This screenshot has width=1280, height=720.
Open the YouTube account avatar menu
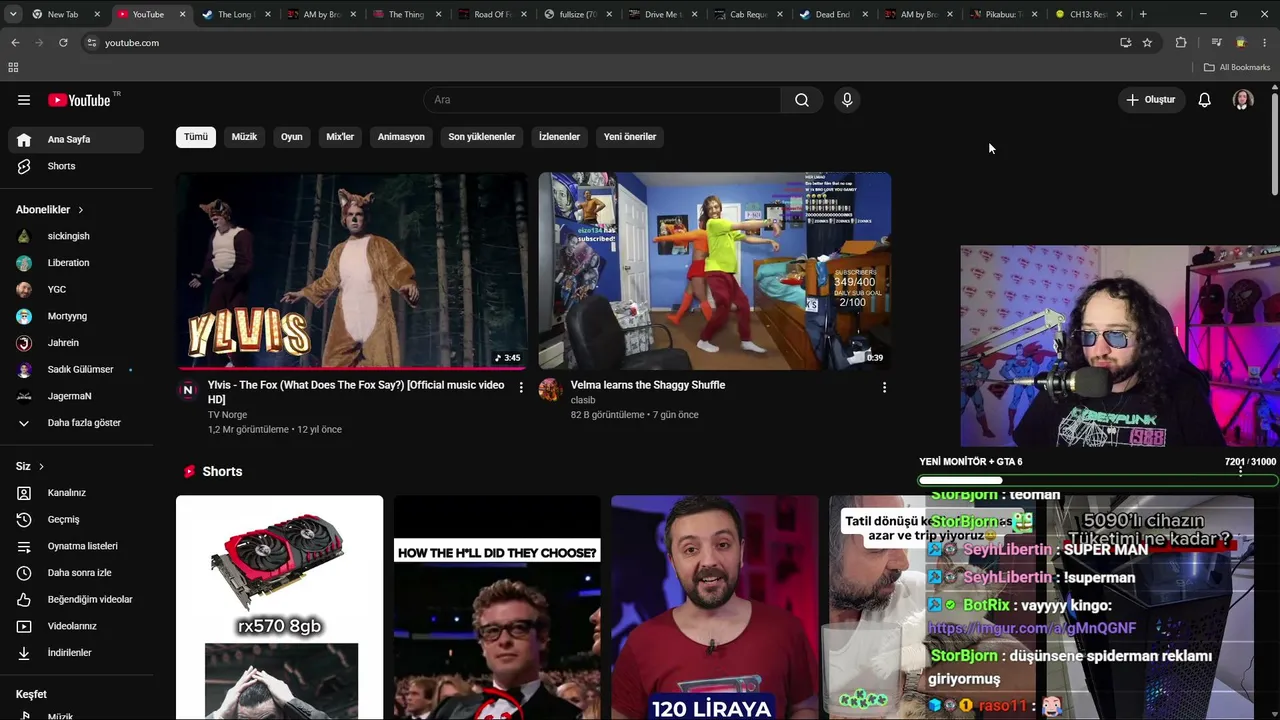pyautogui.click(x=1243, y=100)
